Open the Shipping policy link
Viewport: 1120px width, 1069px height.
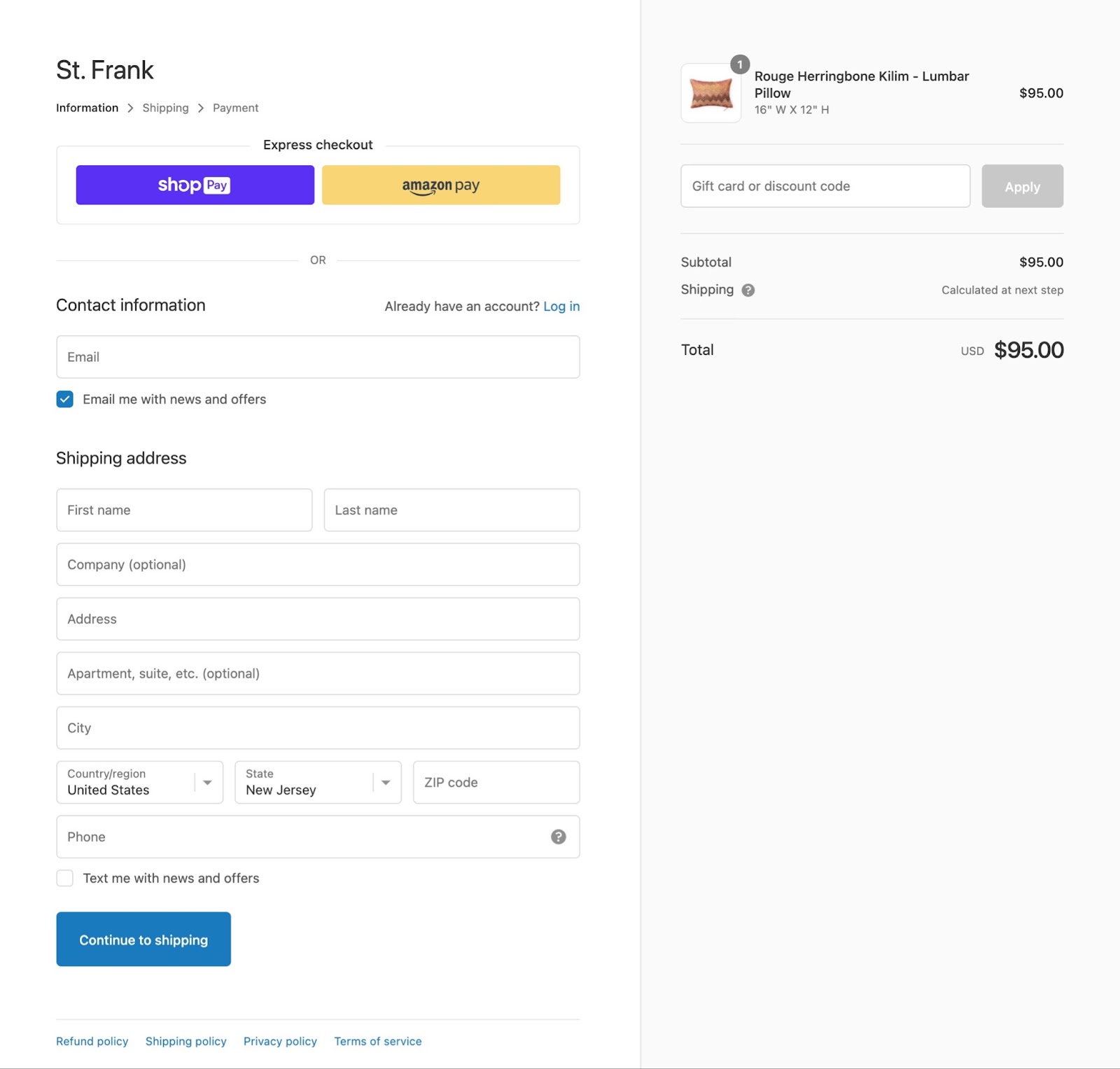[x=185, y=1041]
